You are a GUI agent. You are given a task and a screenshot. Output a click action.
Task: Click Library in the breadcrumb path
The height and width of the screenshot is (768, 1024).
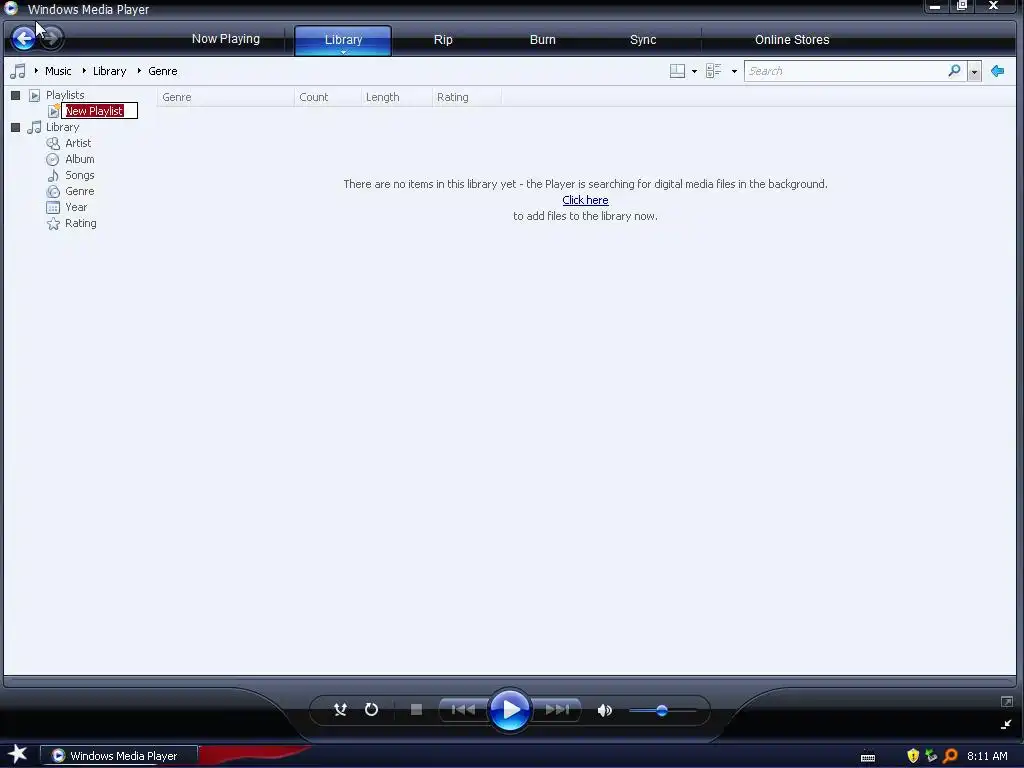109,71
